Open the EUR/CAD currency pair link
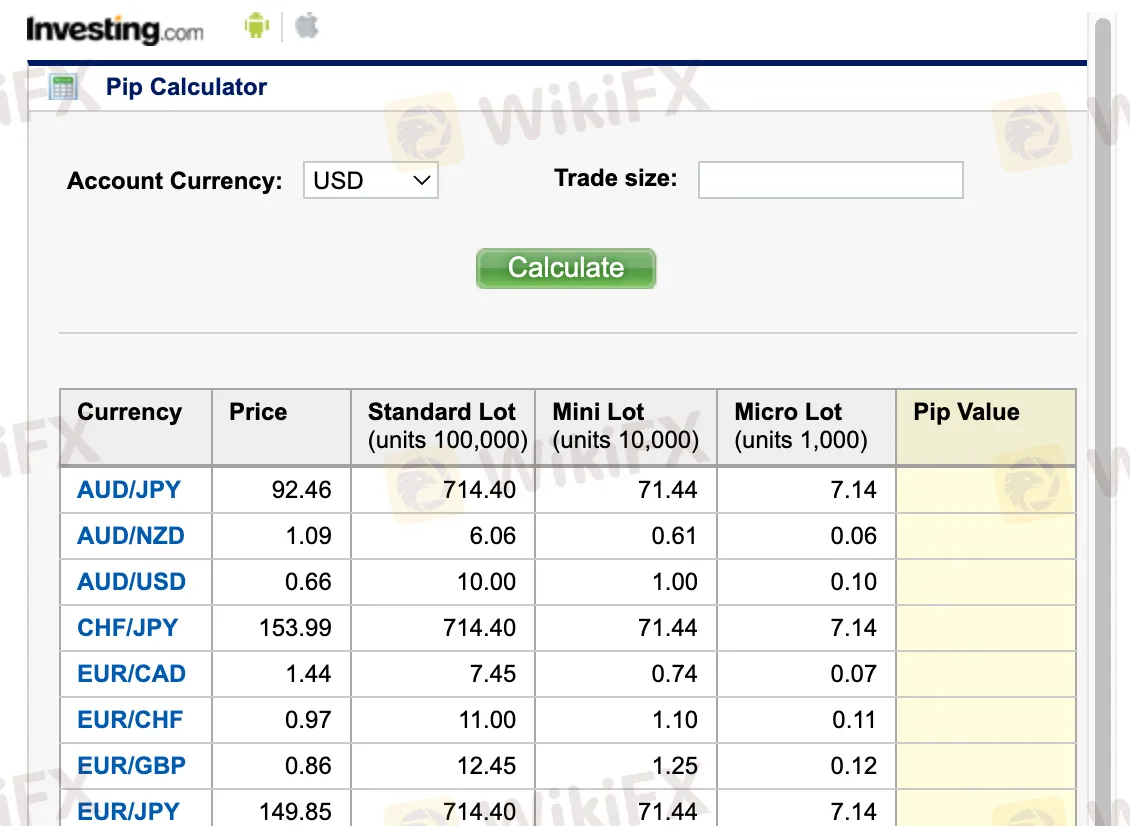The width and height of the screenshot is (1130, 826). pyautogui.click(x=131, y=674)
